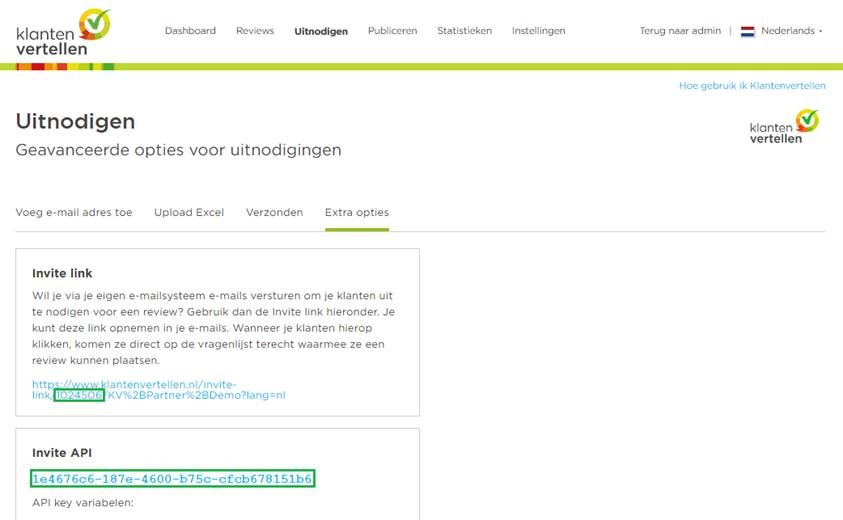Select the Extra opties tab
843x520 pixels.
[357, 212]
